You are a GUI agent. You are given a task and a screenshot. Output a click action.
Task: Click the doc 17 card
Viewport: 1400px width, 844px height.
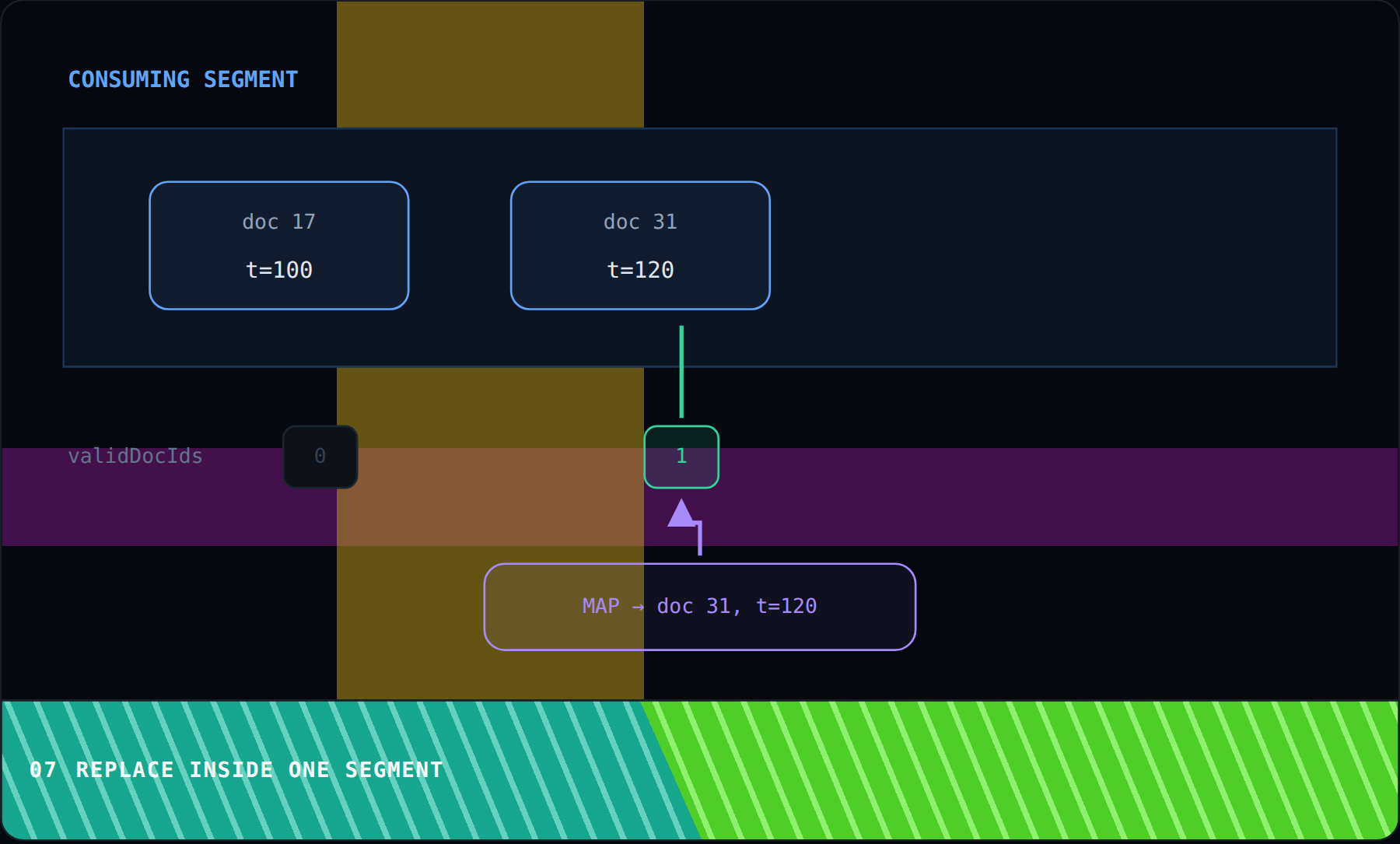point(278,246)
